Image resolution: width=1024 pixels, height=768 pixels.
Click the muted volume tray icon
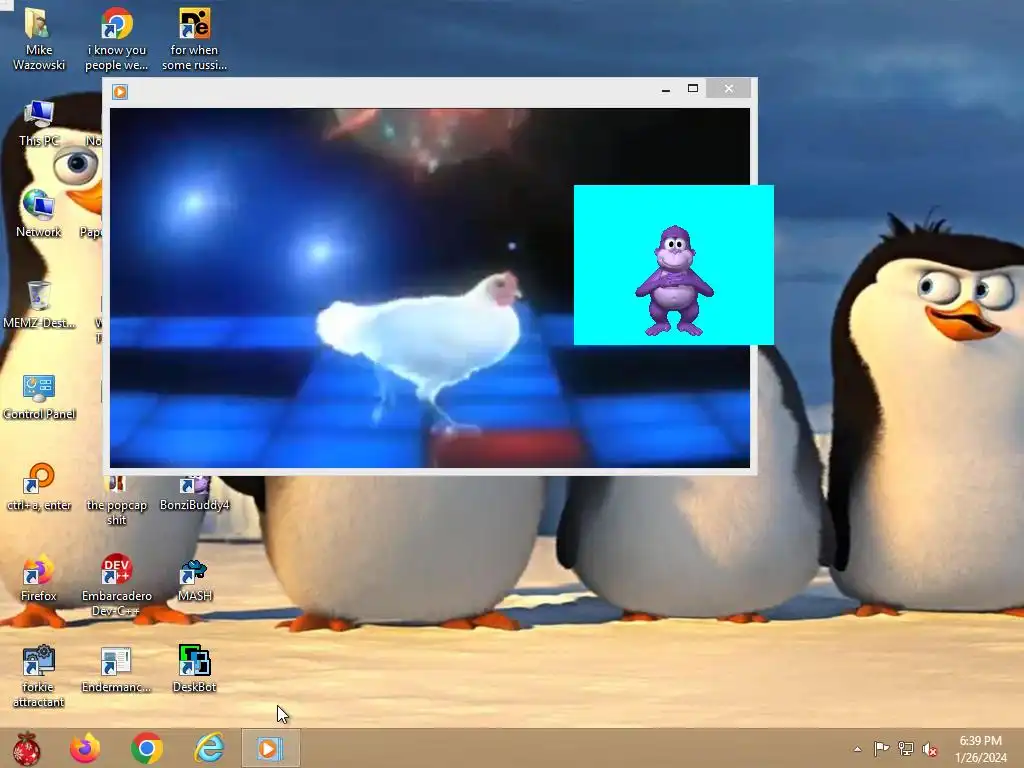point(930,749)
